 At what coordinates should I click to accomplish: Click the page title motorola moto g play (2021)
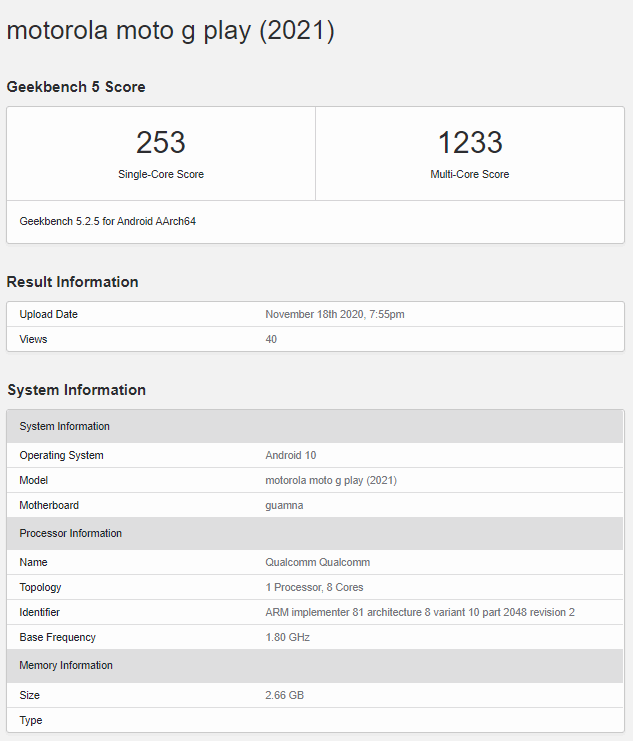coord(171,30)
